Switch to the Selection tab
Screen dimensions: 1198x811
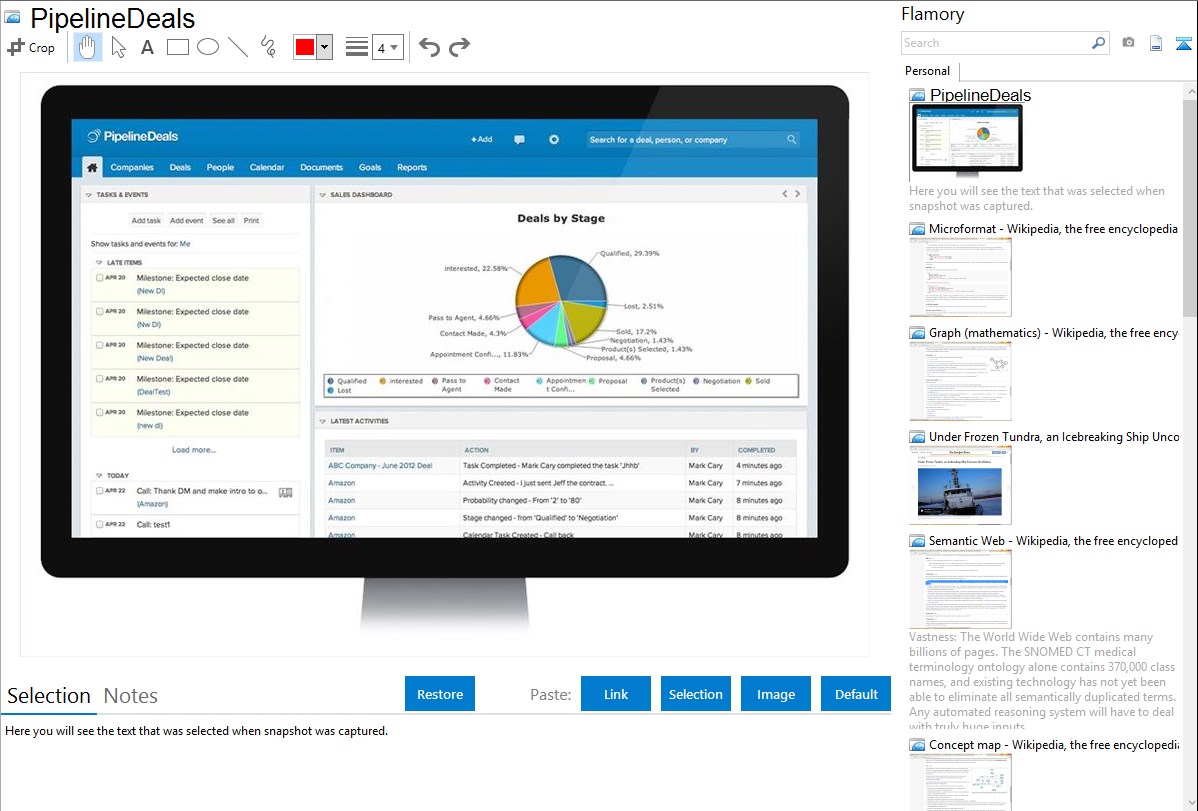pyautogui.click(x=49, y=696)
